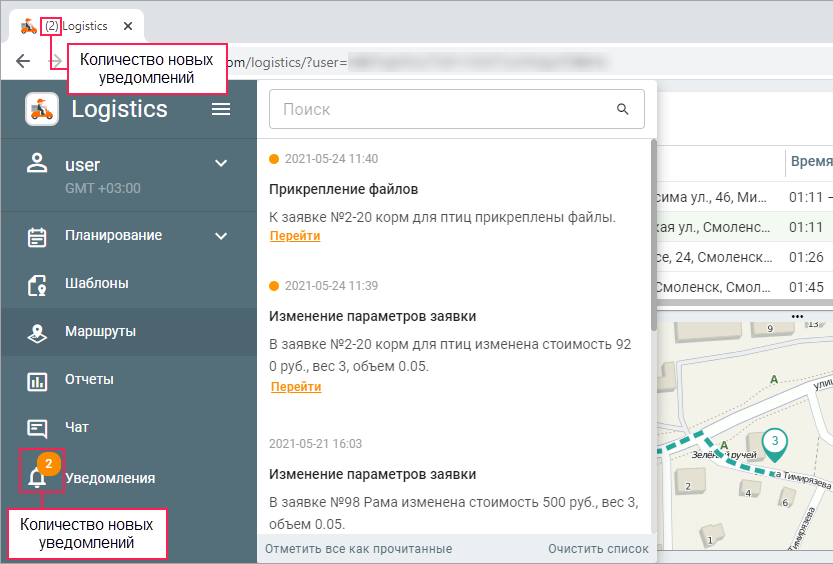Click Перейти under Прикрепление файлов notification
Image resolution: width=833 pixels, height=564 pixels.
(x=295, y=236)
